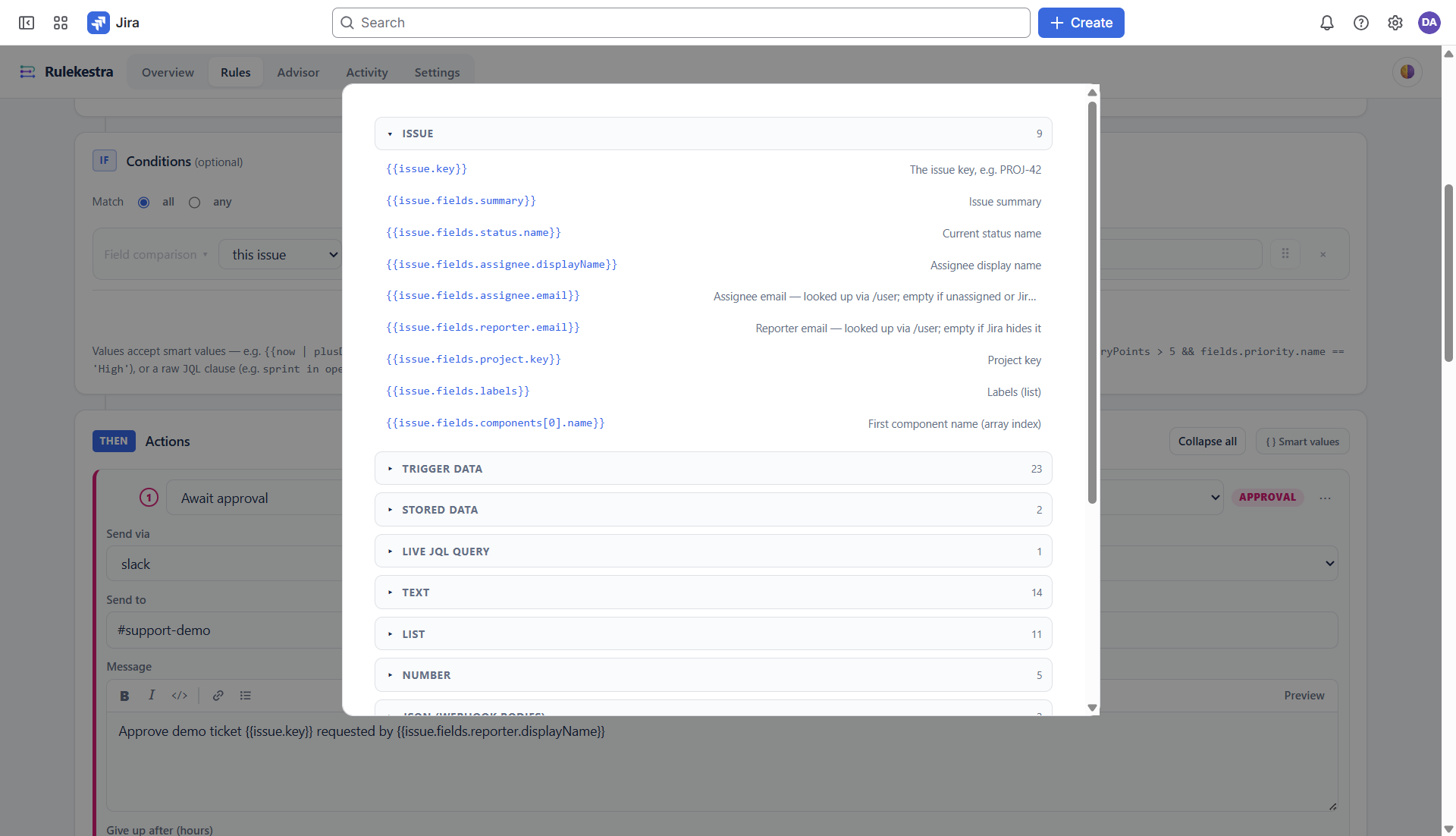This screenshot has width=1456, height=836.
Task: Switch to the Rules tab
Action: [236, 72]
